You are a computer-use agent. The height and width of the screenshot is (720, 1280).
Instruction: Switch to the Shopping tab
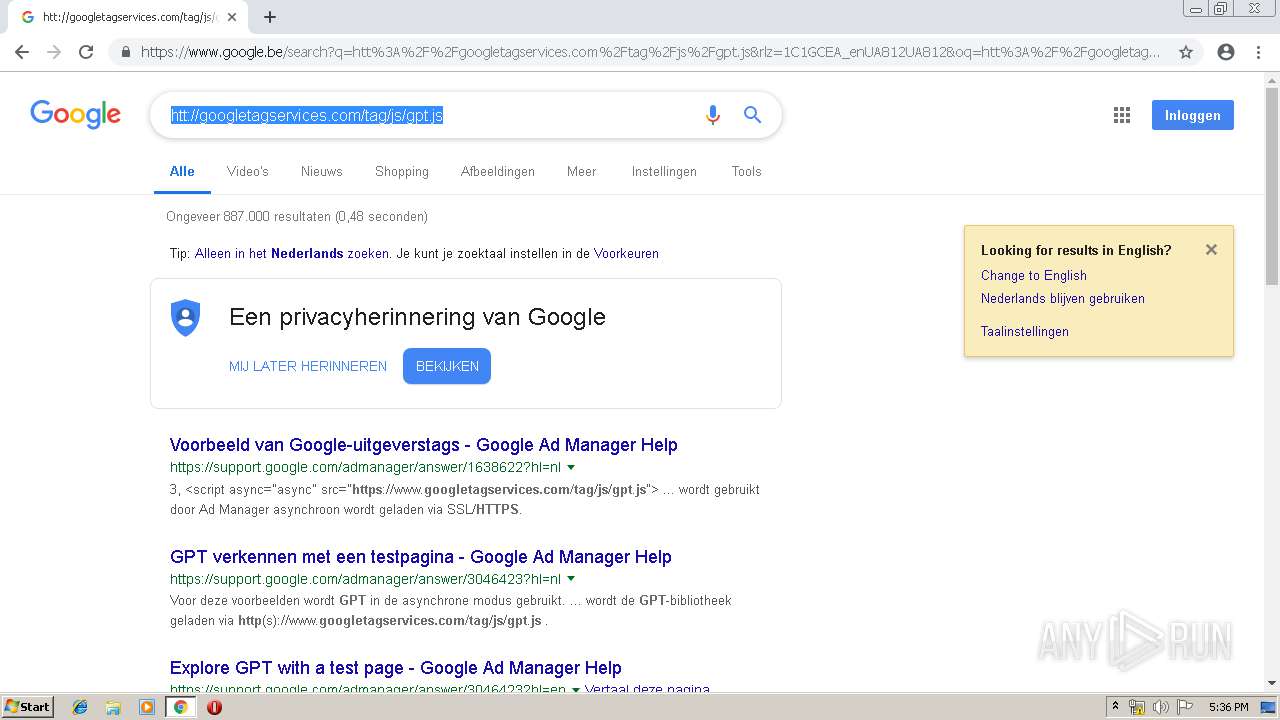402,171
